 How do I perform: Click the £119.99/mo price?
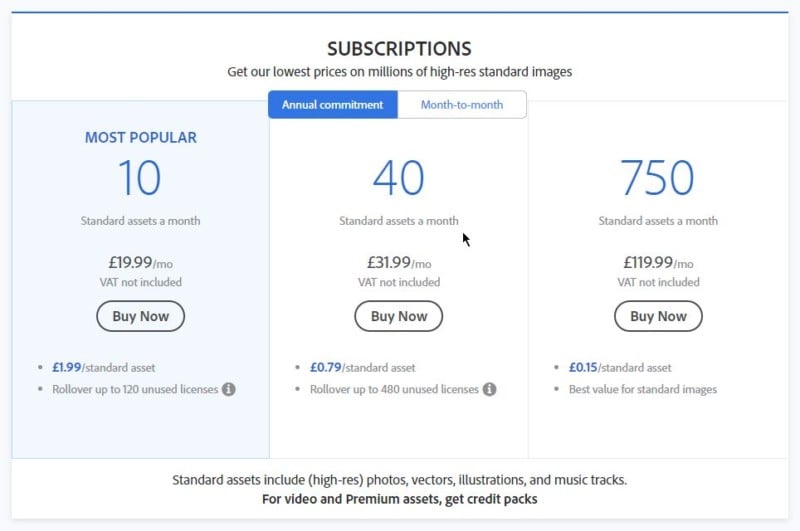click(657, 263)
